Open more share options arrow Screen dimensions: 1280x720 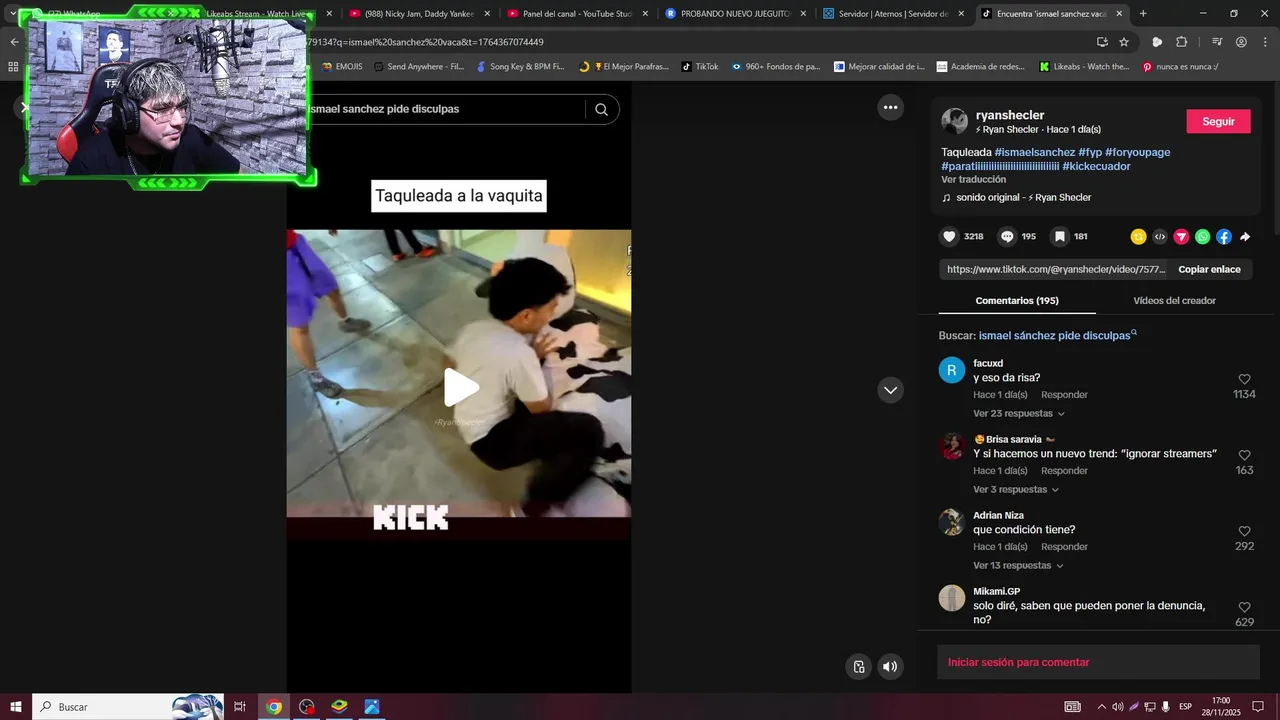click(x=1245, y=237)
